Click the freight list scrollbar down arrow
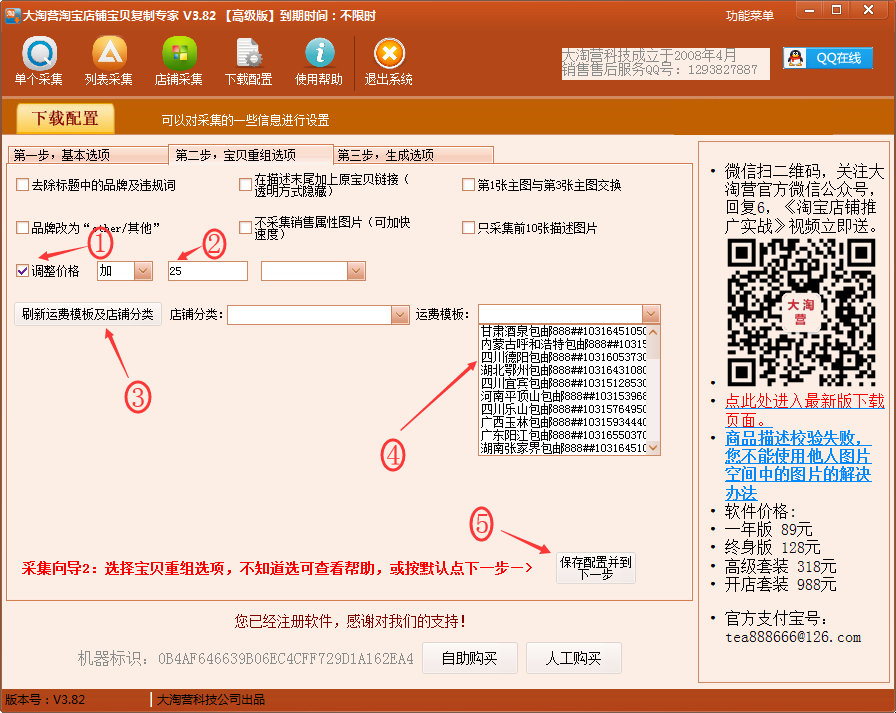Viewport: 896px width, 713px height. pos(653,448)
